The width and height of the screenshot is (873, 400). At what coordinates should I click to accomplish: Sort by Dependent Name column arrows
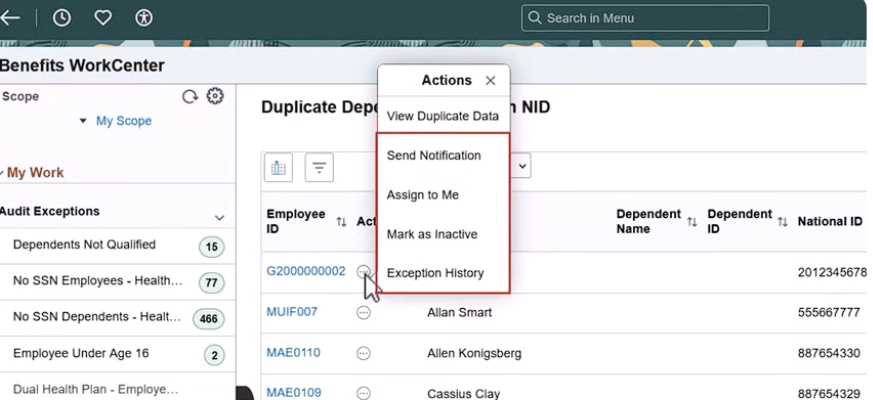pos(691,222)
